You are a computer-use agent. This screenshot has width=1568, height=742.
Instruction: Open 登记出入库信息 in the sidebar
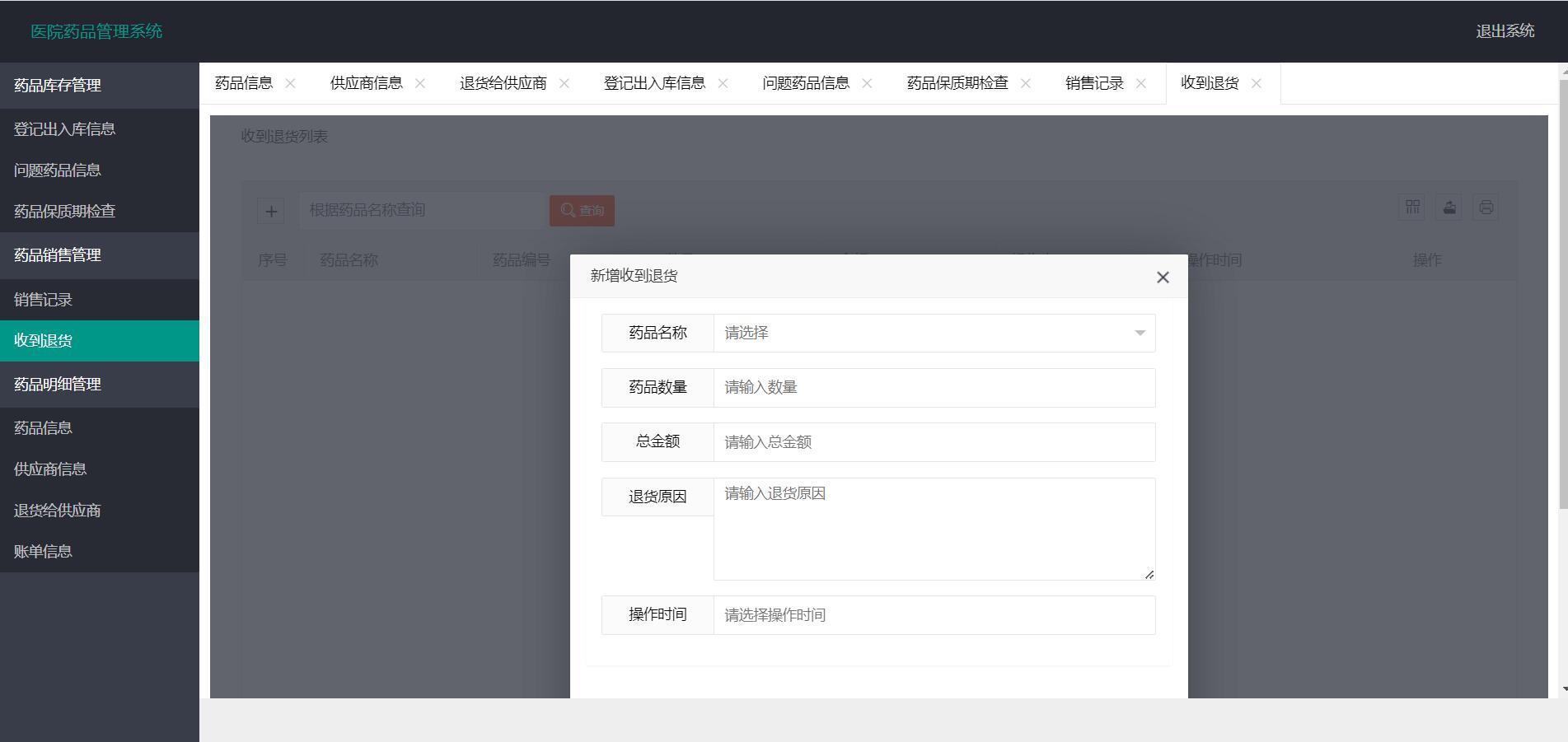100,129
